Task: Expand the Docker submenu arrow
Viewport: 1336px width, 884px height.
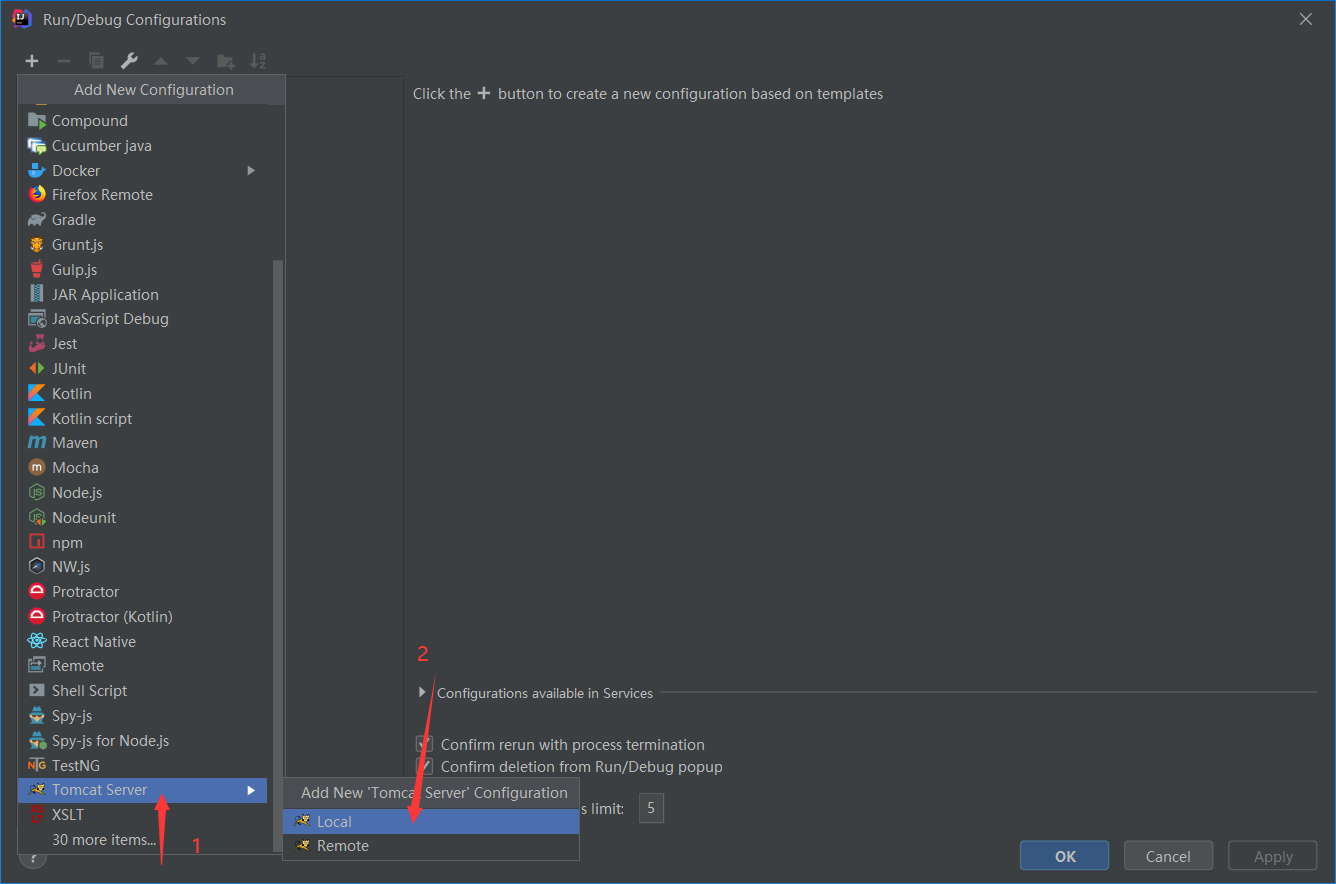Action: click(251, 171)
